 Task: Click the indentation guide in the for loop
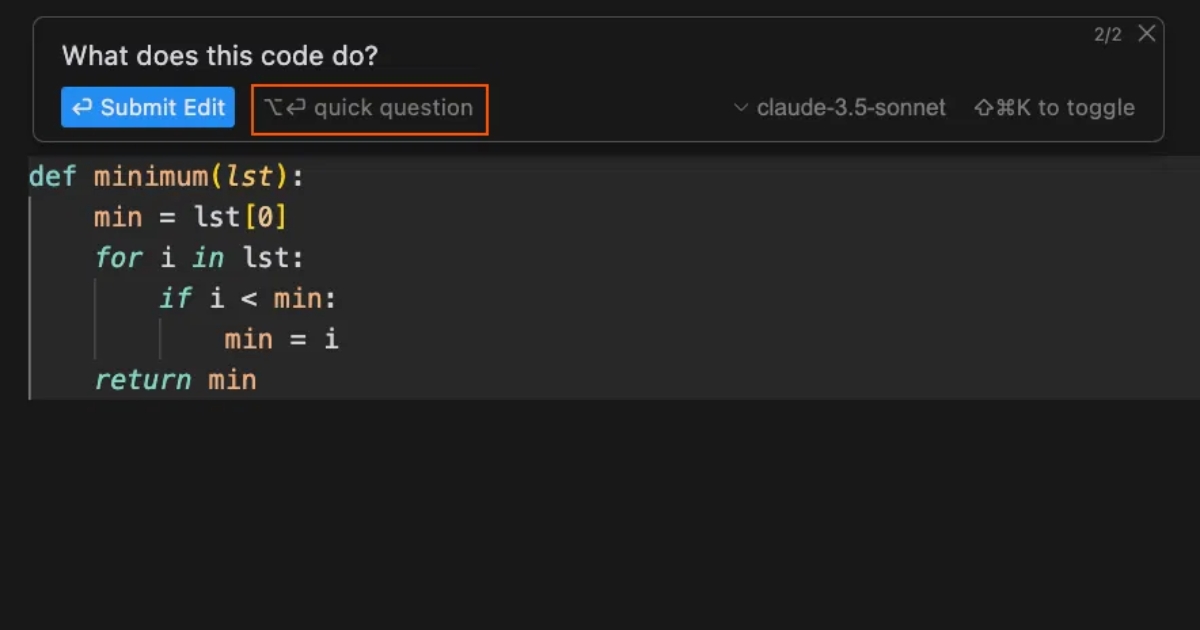pos(95,318)
